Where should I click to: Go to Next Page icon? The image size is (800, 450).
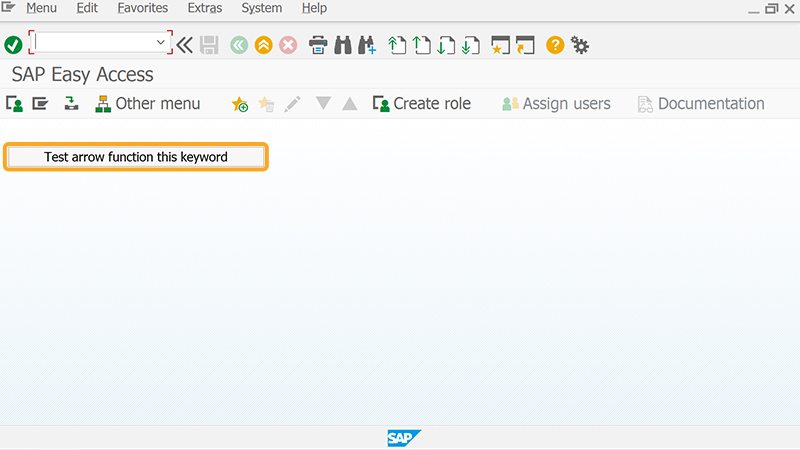tap(446, 45)
